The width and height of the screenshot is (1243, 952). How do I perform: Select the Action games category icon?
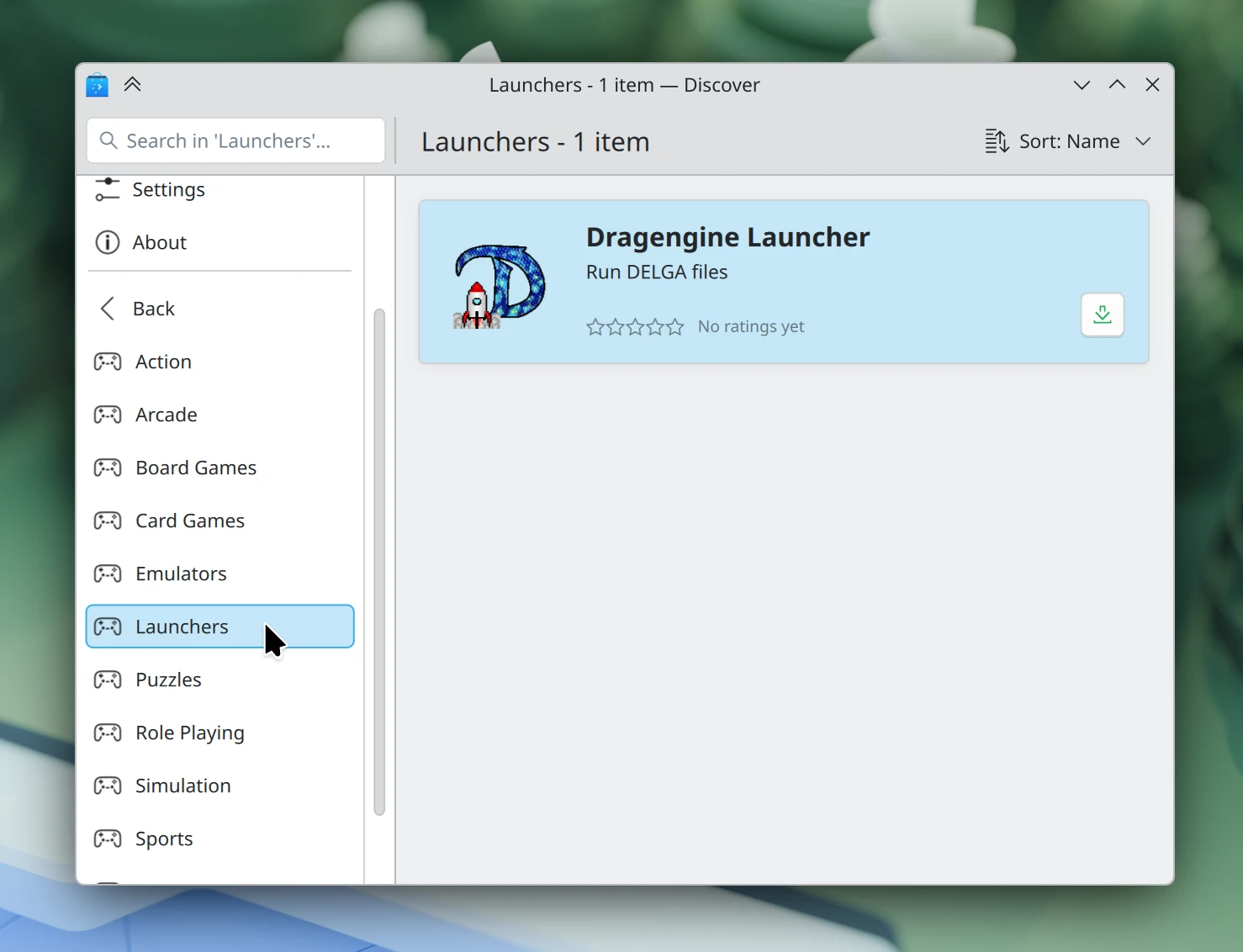[x=107, y=361]
